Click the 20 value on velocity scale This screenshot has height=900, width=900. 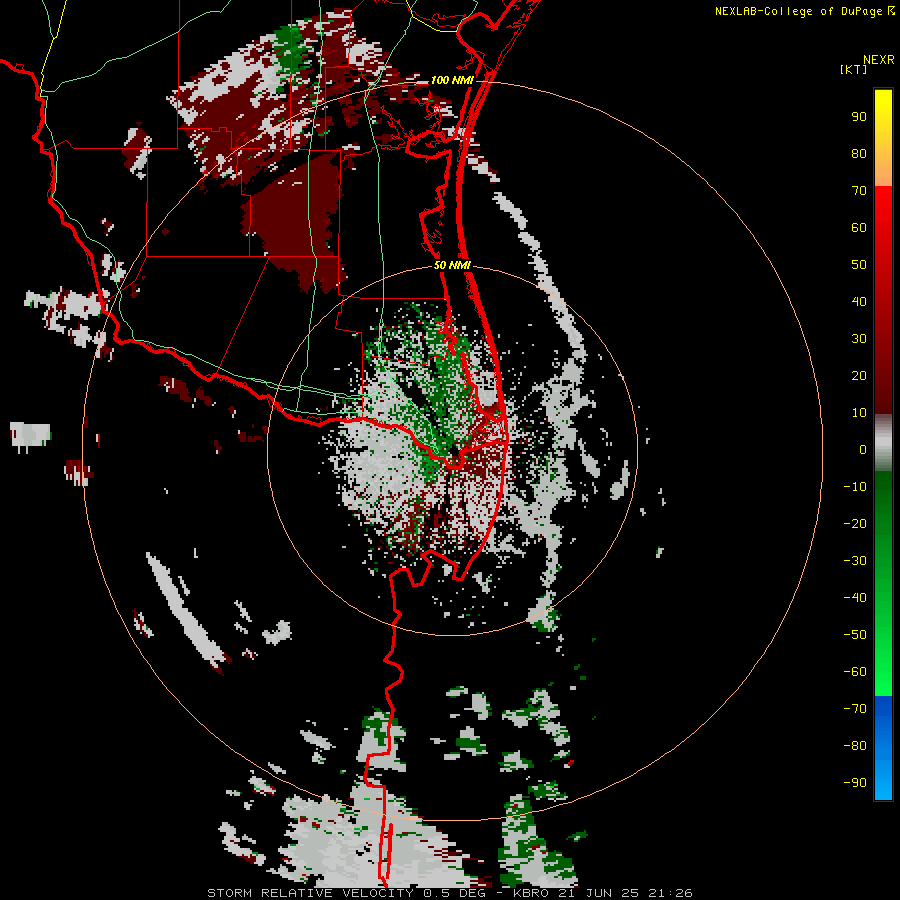tap(859, 376)
